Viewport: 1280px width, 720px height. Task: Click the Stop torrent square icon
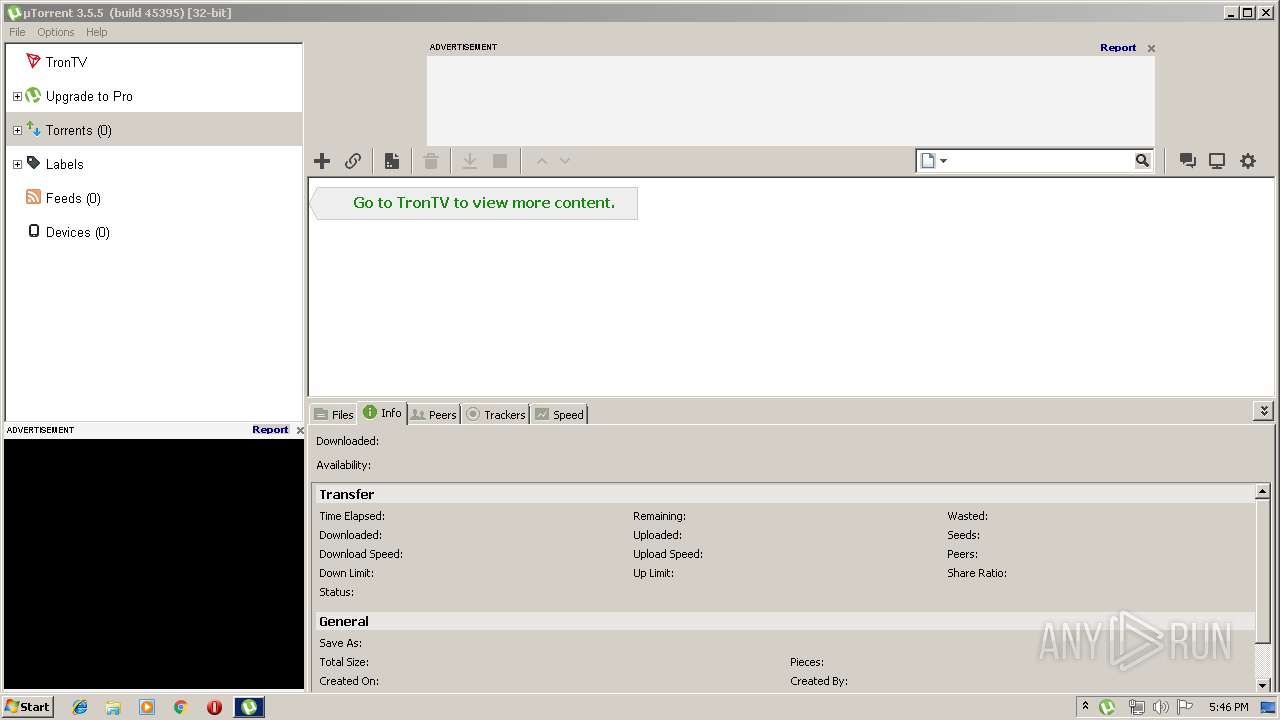pyautogui.click(x=500, y=161)
